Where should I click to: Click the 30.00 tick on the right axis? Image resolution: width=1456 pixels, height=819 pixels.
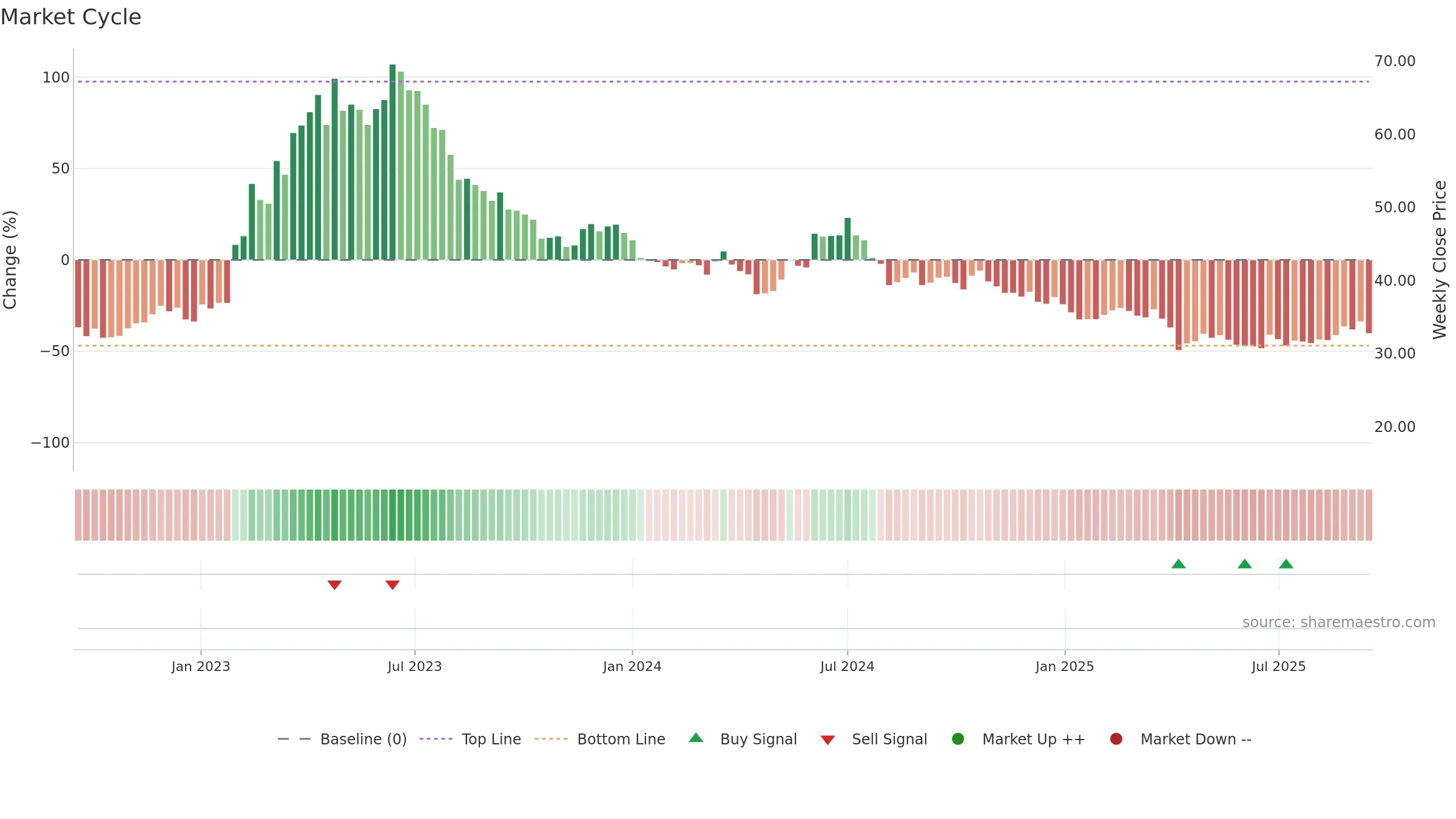[x=1395, y=354]
